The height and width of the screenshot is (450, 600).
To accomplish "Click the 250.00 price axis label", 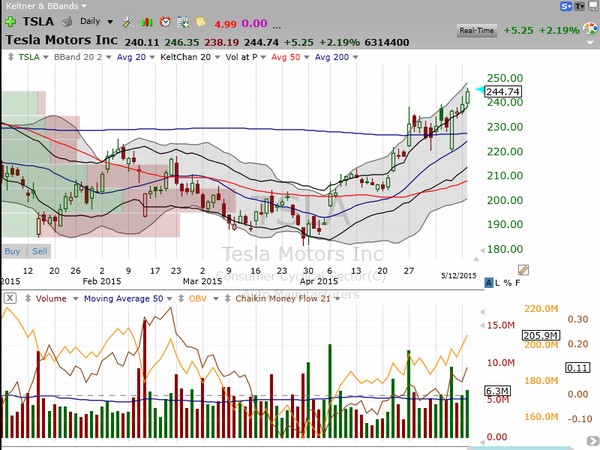I will pyautogui.click(x=505, y=78).
